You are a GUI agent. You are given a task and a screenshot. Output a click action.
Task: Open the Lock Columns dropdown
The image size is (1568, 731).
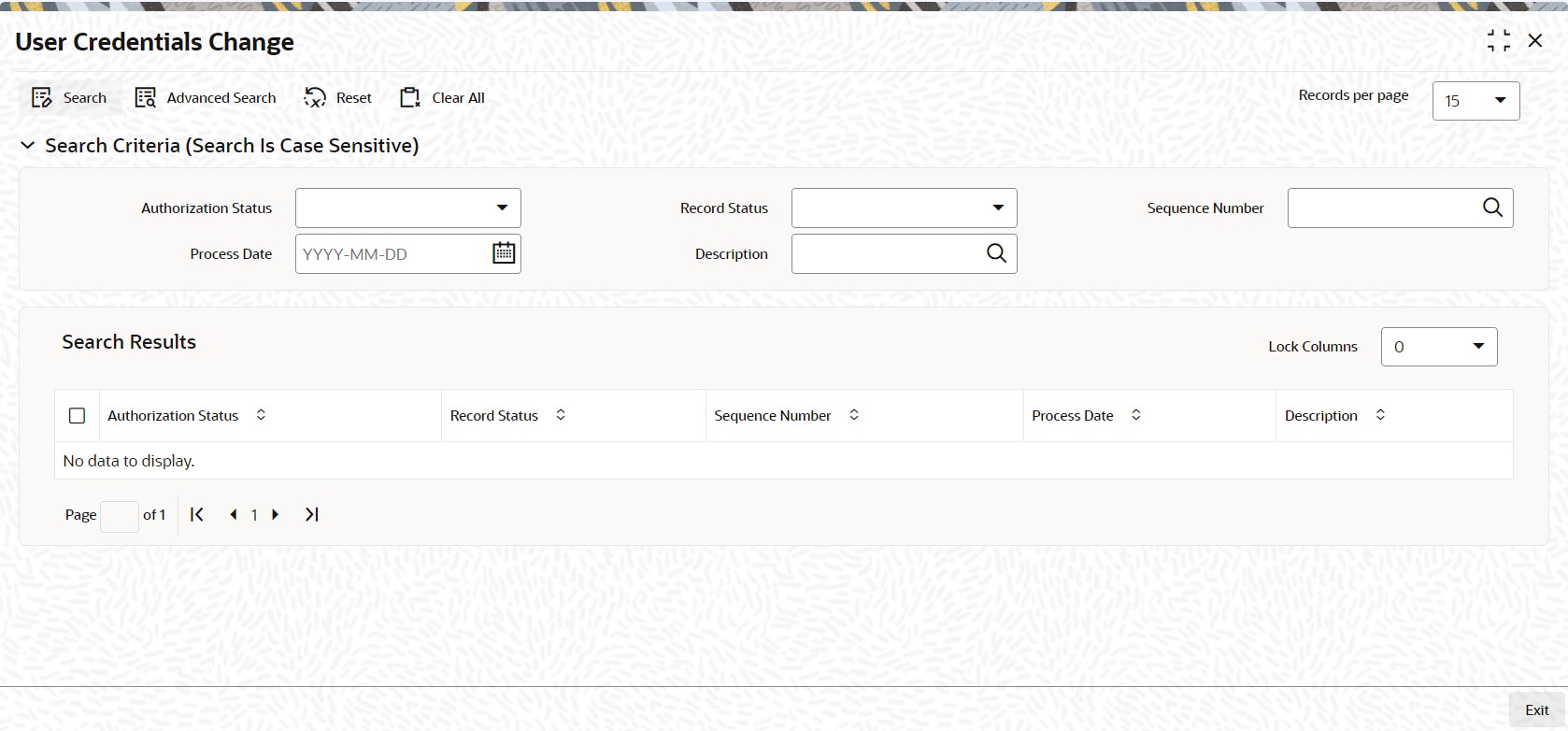(x=1439, y=347)
